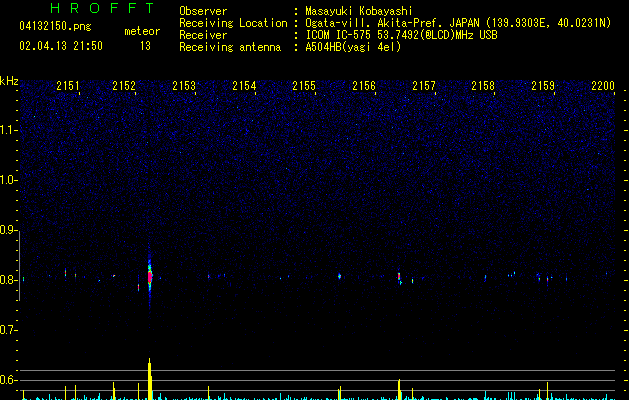Screen dimensions: 629x400
Task: Click the 2157 time marker
Action: 424,86
